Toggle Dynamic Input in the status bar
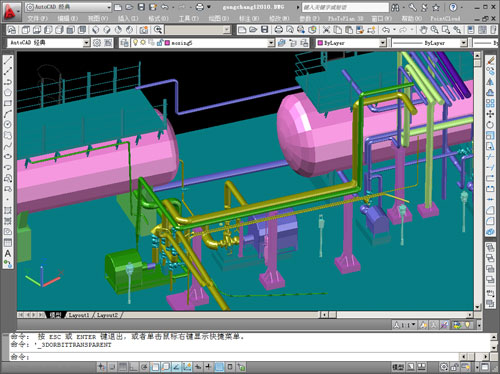Viewport: 500px width, 374px height. pos(198,367)
